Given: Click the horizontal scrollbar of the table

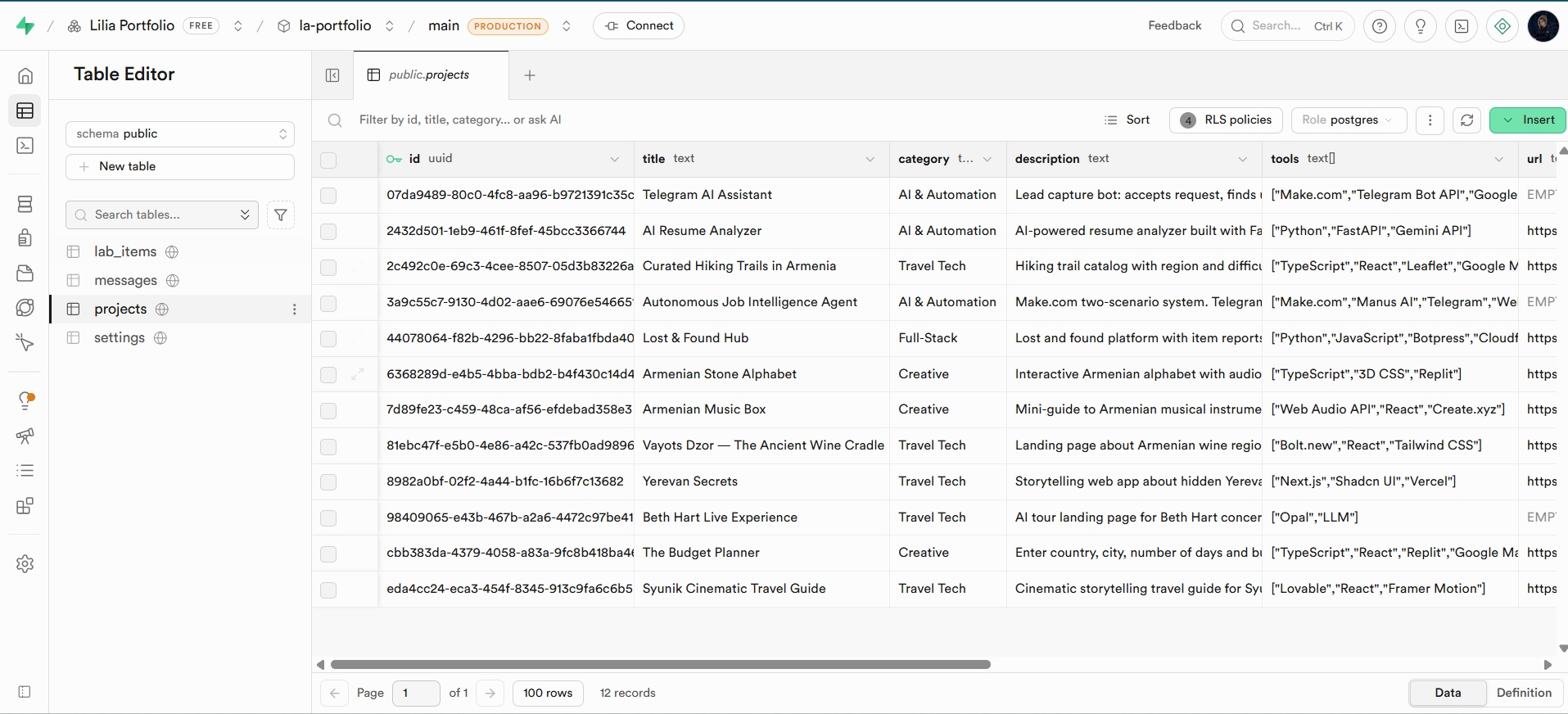Looking at the screenshot, I should tap(661, 665).
